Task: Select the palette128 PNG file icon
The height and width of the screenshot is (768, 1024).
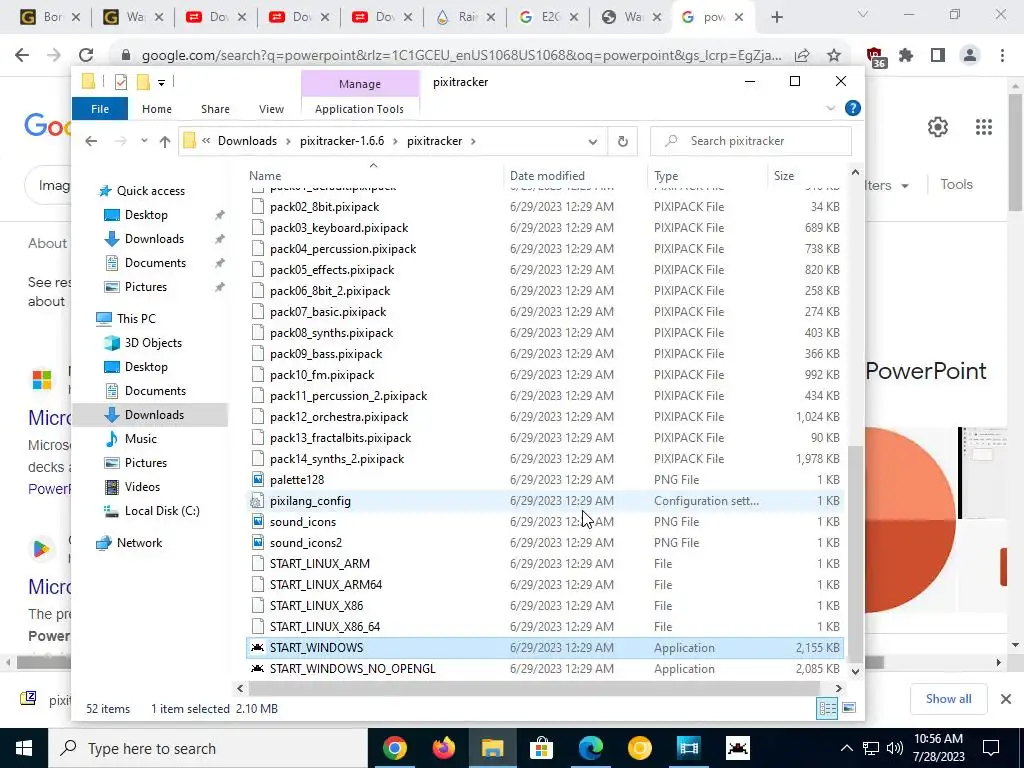Action: [258, 480]
